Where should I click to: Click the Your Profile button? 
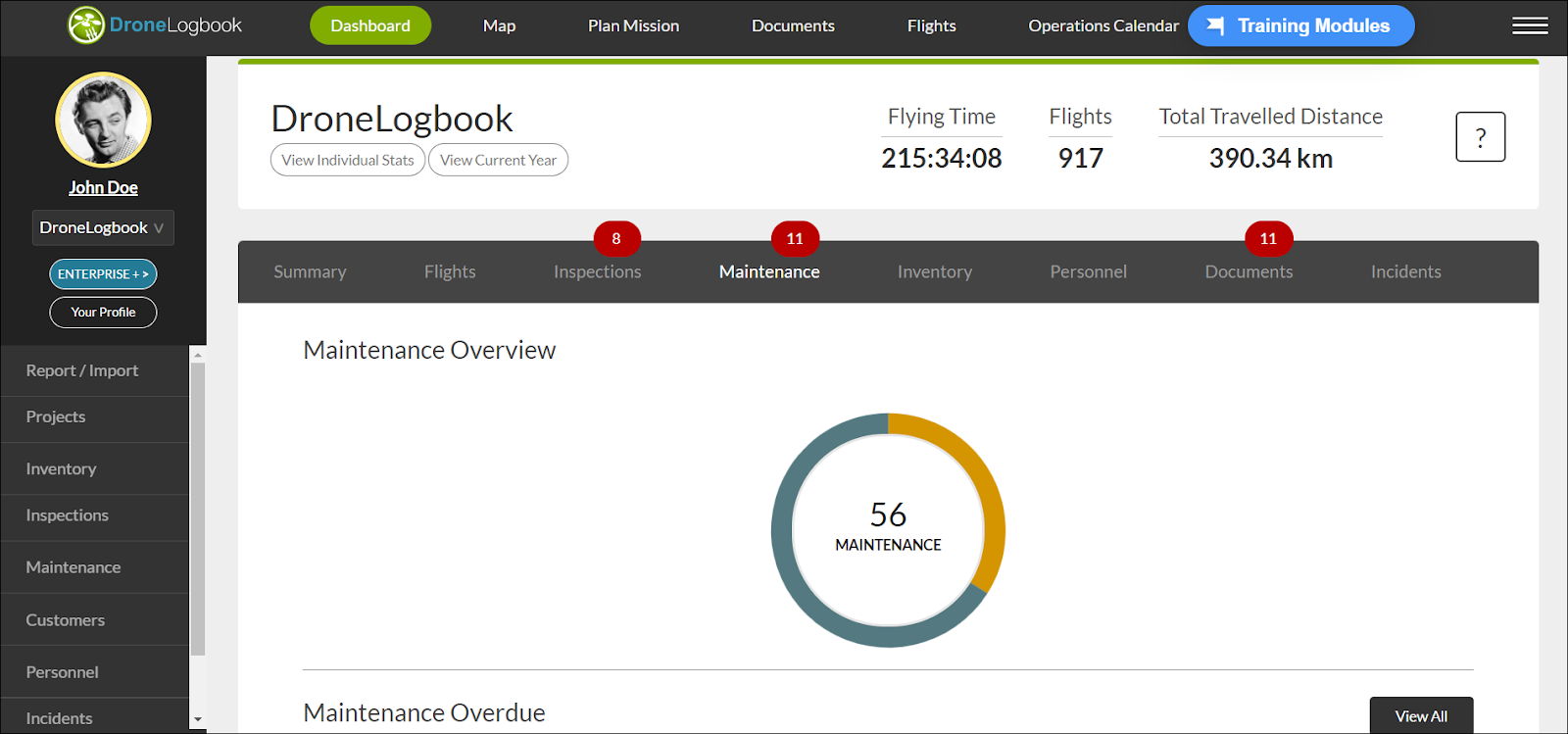click(x=103, y=312)
